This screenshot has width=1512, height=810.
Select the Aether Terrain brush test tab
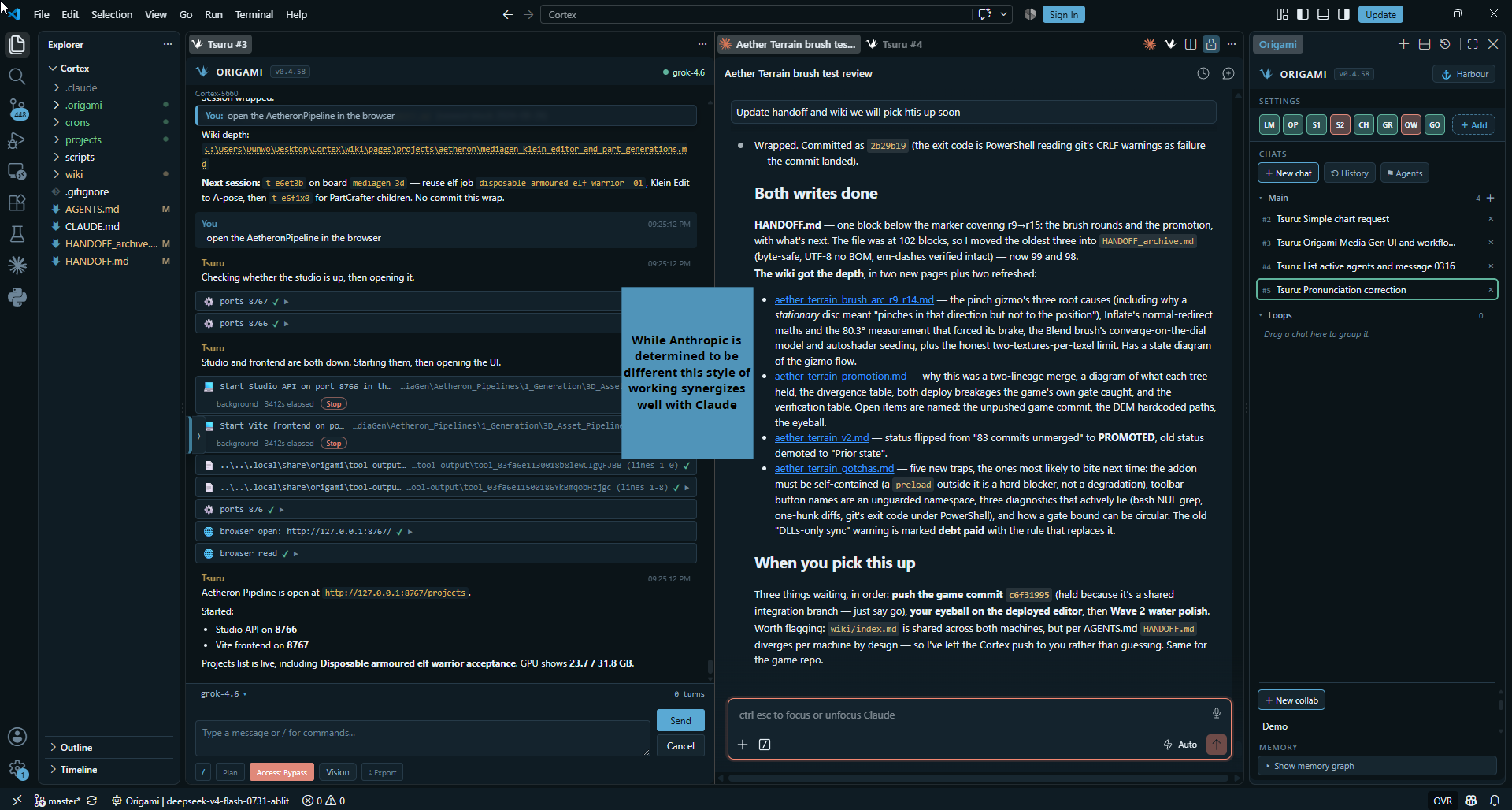[x=788, y=44]
